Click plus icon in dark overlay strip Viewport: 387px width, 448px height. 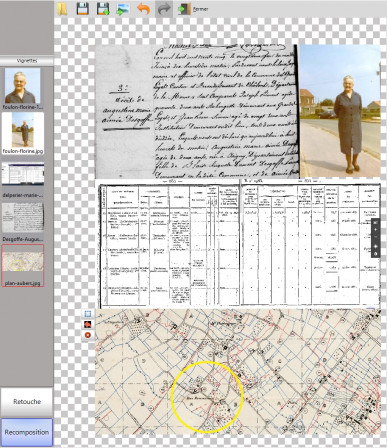coord(376,230)
